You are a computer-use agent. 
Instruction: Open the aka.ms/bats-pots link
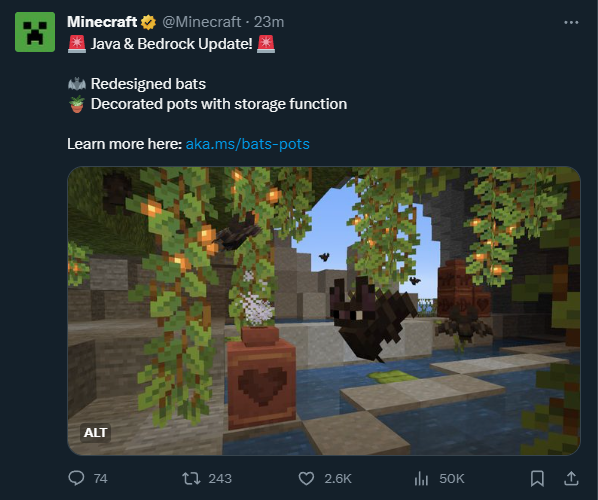(x=248, y=144)
